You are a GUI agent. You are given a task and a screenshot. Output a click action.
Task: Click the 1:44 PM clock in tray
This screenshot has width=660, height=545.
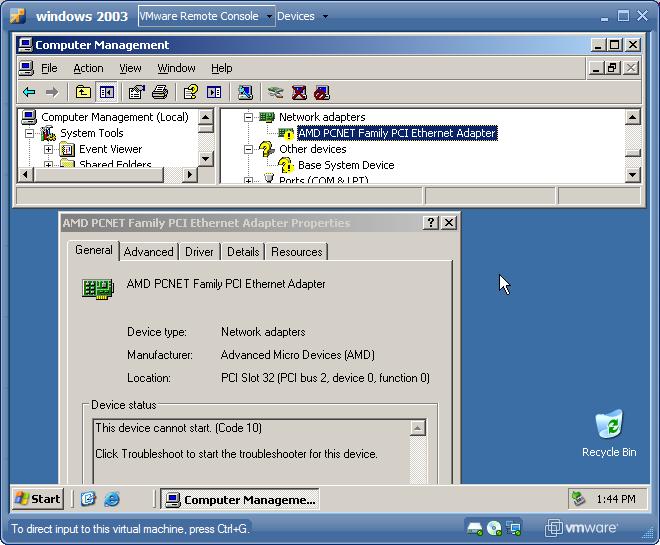click(x=616, y=499)
